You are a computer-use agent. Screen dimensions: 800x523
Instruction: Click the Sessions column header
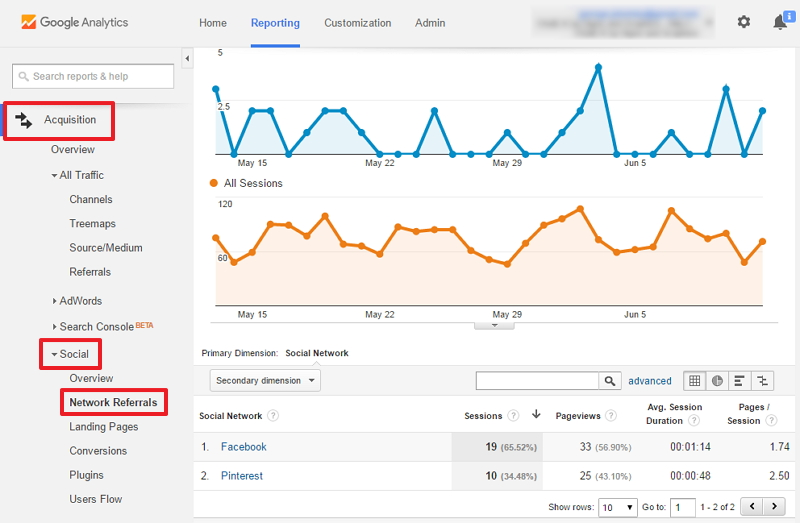(483, 416)
